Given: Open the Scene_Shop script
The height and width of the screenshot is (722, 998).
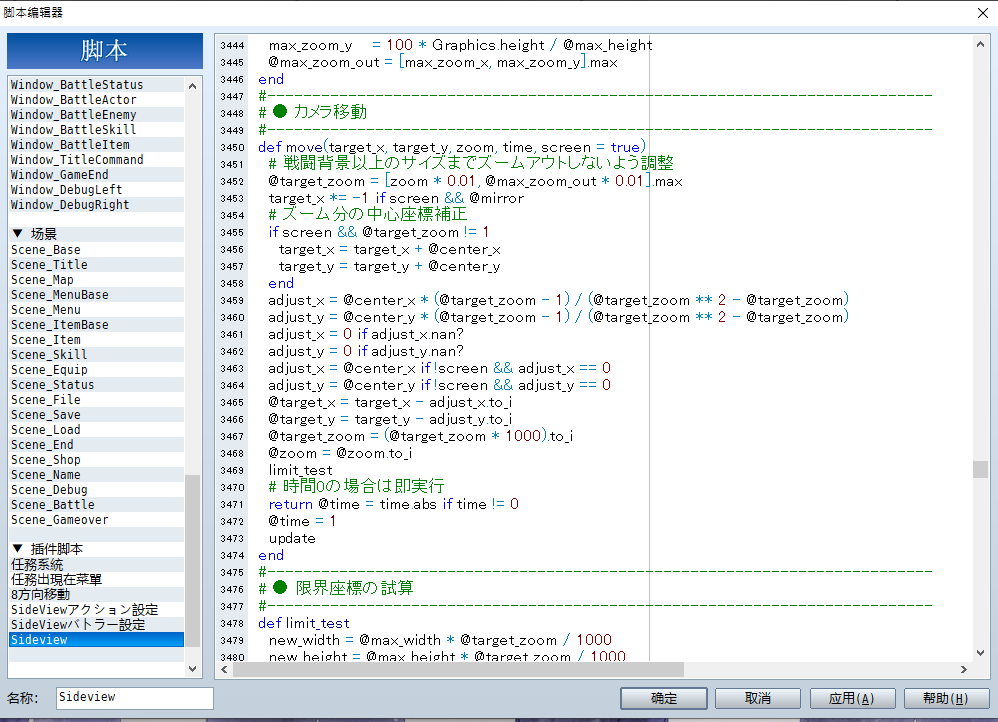Looking at the screenshot, I should point(97,460).
